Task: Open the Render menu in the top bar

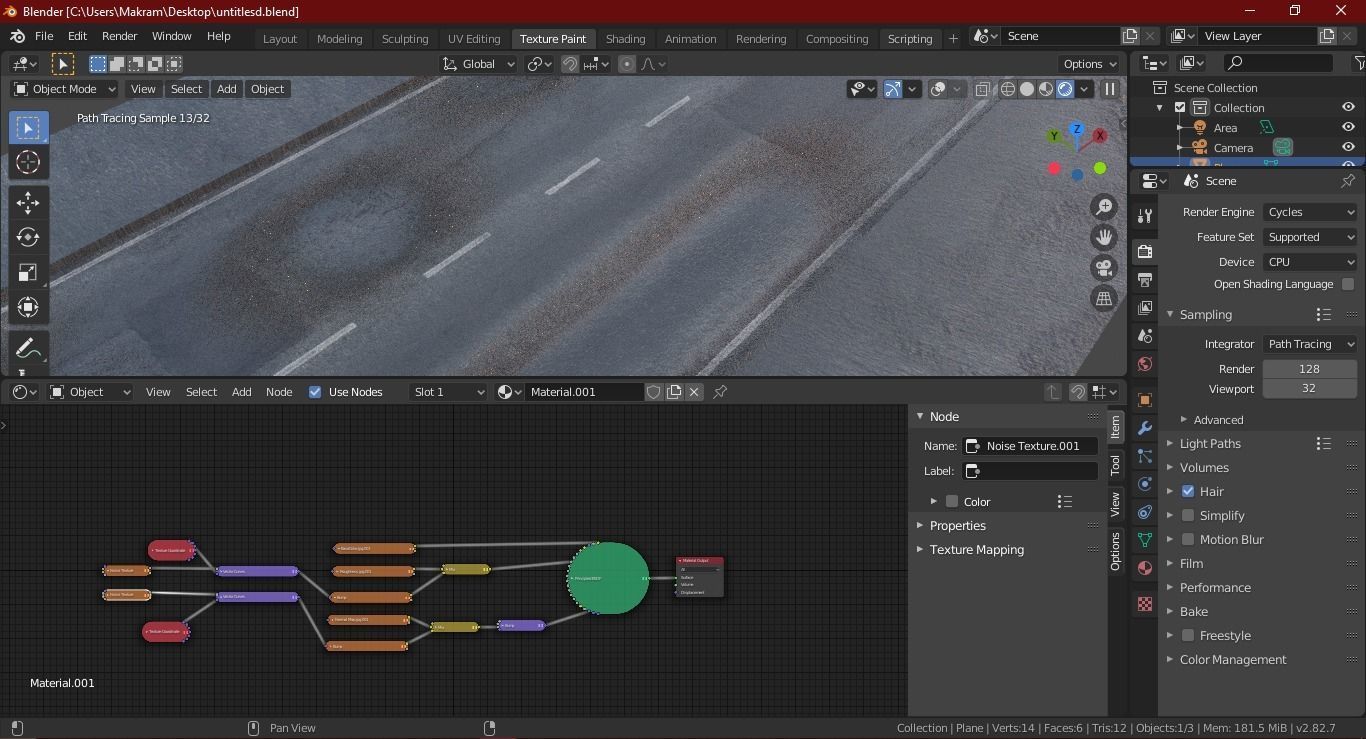Action: (x=119, y=35)
